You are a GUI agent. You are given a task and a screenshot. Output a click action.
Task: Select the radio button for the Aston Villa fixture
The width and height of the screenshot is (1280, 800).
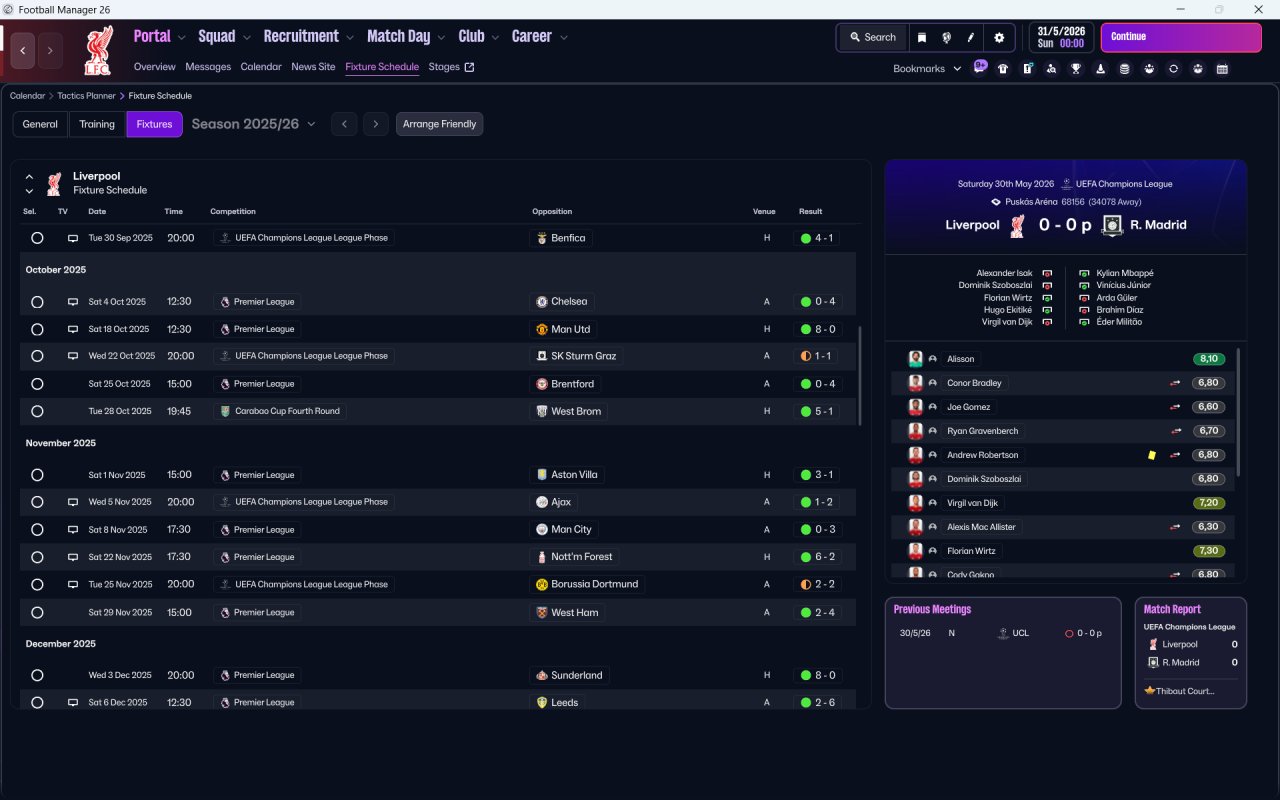[37, 475]
